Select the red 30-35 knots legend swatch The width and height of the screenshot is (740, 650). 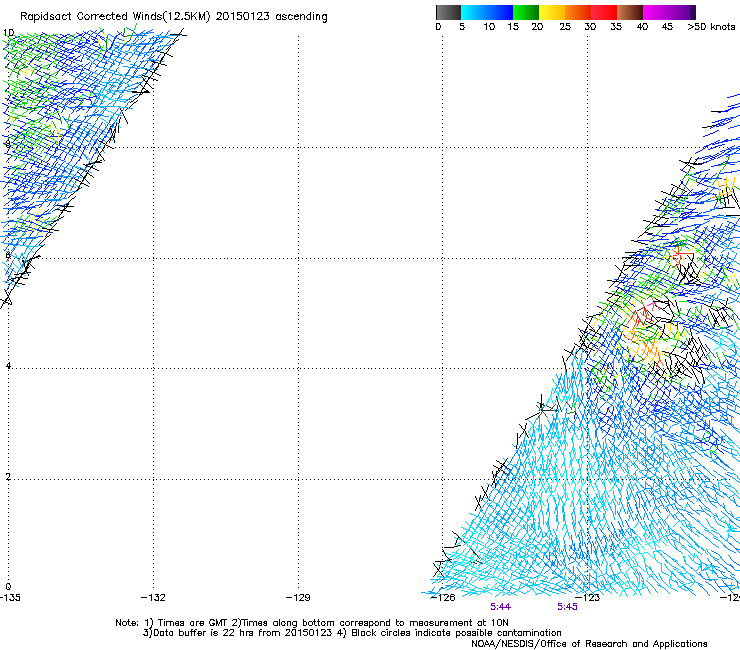click(x=604, y=12)
